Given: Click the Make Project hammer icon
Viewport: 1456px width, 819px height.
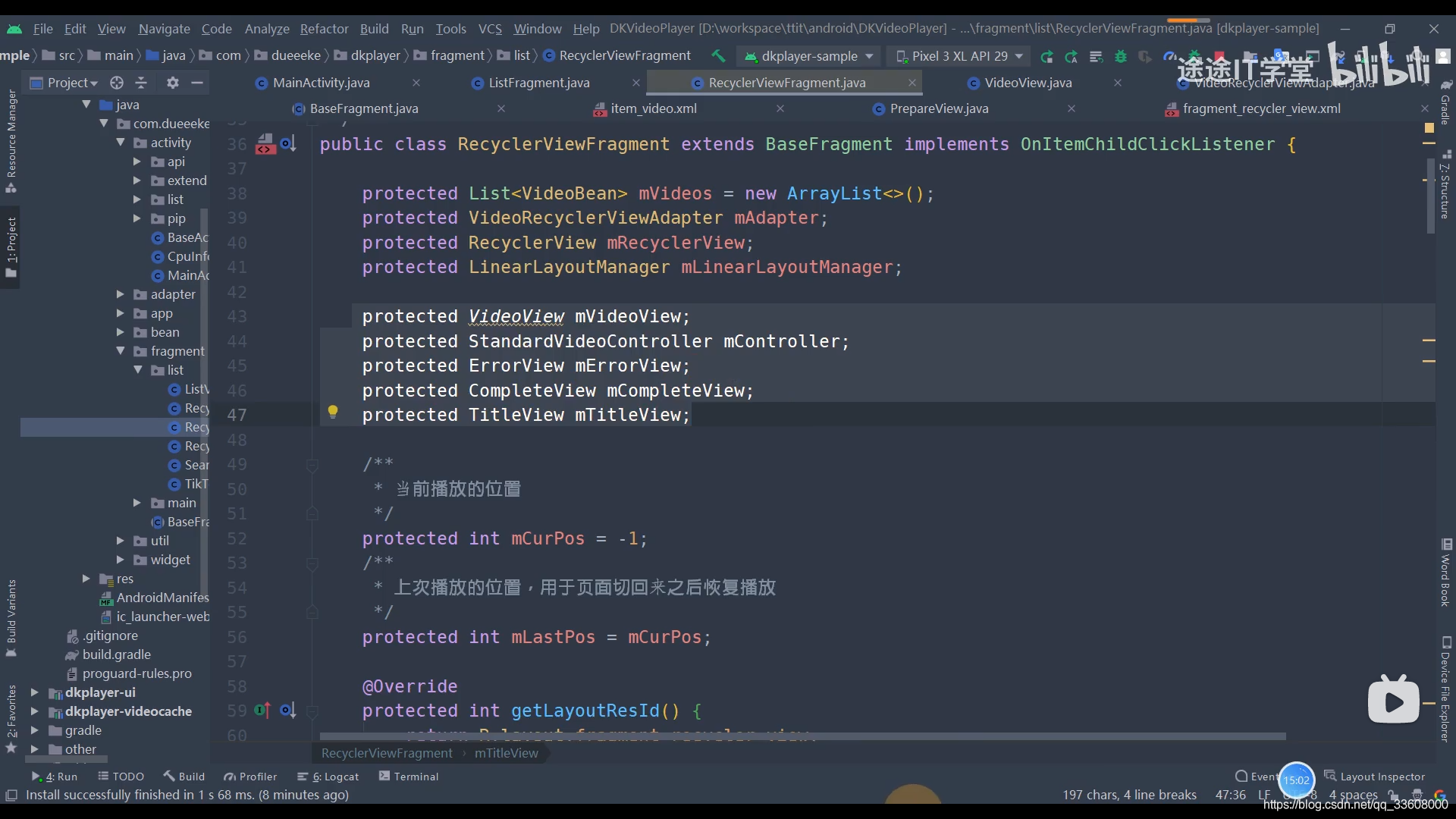Looking at the screenshot, I should click(718, 56).
